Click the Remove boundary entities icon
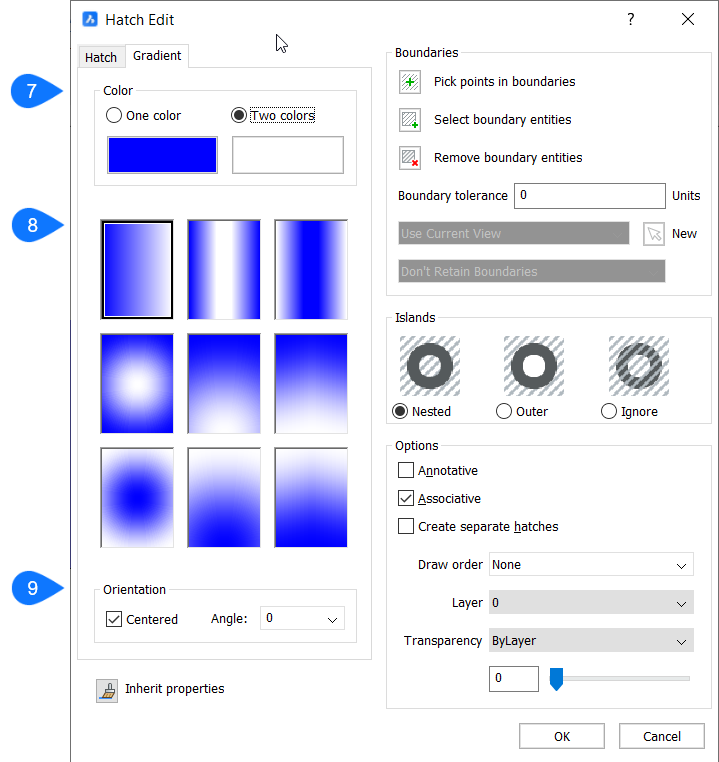719x762 pixels. tap(410, 158)
